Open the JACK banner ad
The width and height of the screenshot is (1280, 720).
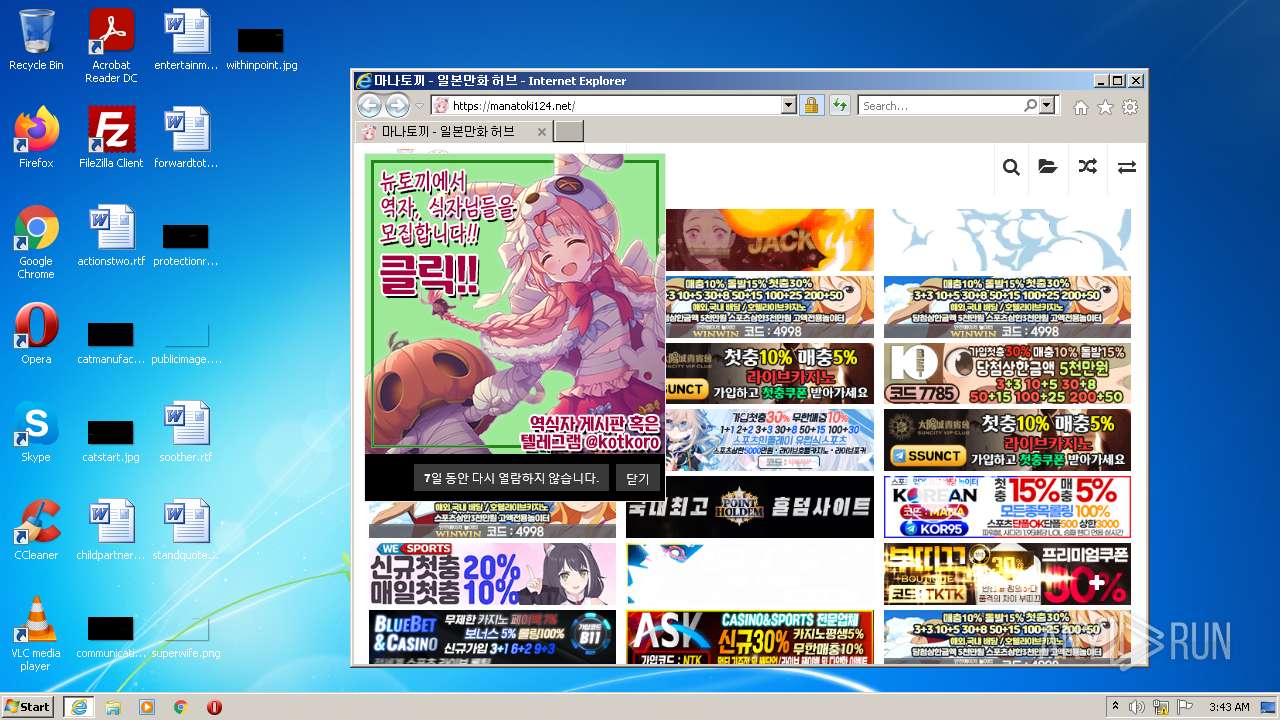pyautogui.click(x=769, y=240)
